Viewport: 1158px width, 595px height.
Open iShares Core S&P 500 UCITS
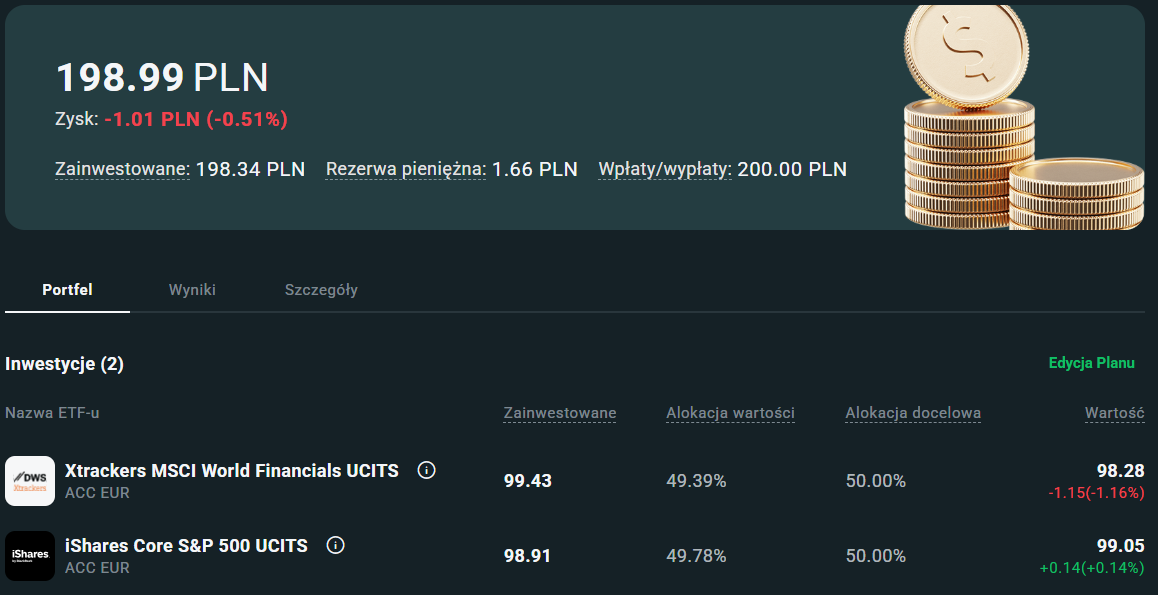click(x=186, y=545)
